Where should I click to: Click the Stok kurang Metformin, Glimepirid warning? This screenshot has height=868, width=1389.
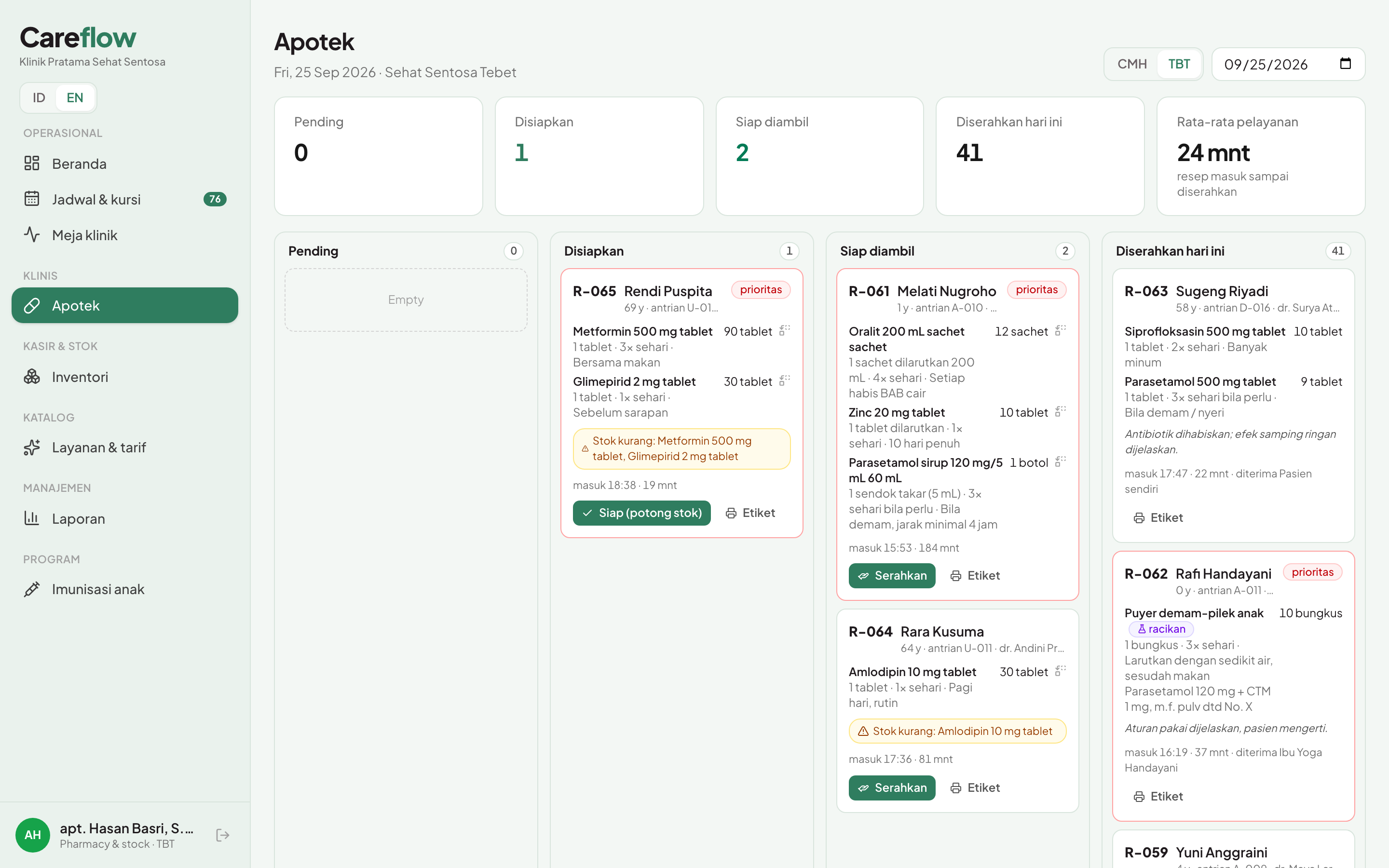(681, 448)
